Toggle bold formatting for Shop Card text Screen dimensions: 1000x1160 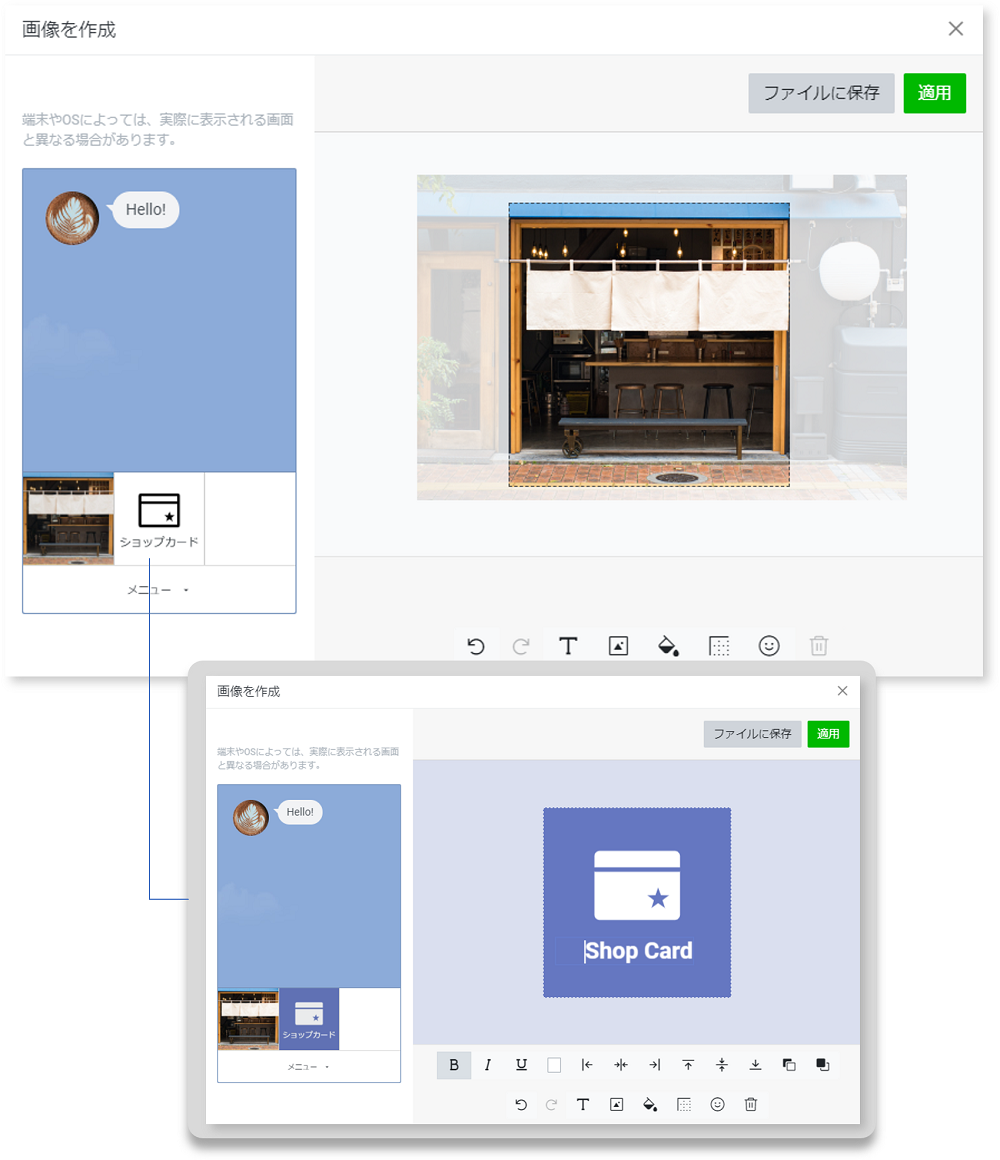tap(454, 1065)
